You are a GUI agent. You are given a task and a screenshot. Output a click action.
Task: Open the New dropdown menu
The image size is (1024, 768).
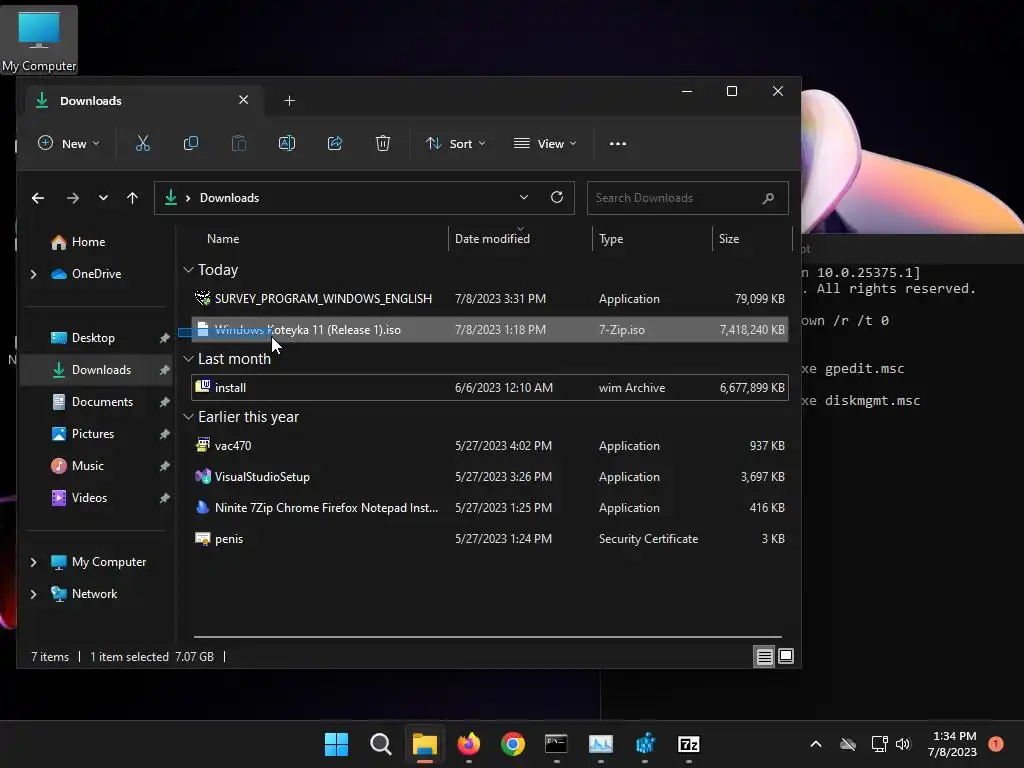(x=69, y=144)
